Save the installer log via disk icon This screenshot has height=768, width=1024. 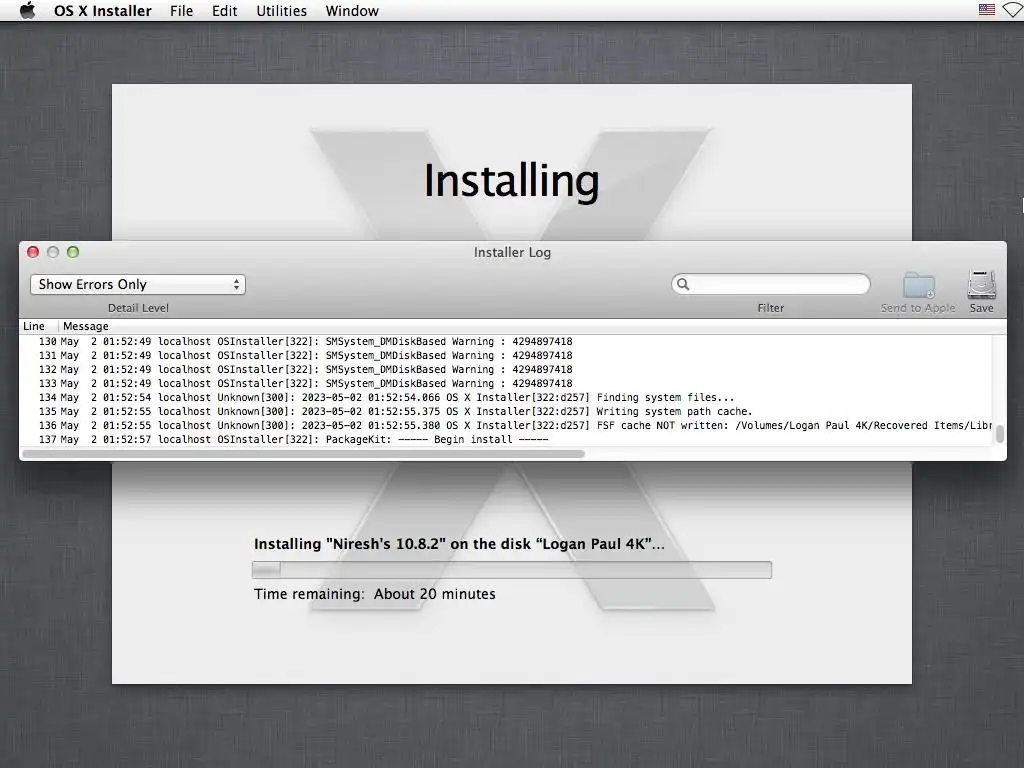(982, 285)
